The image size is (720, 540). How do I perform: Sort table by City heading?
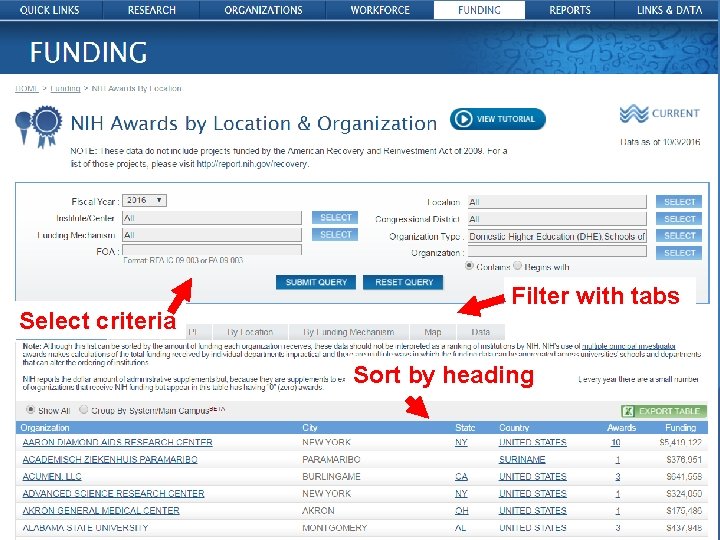(310, 428)
